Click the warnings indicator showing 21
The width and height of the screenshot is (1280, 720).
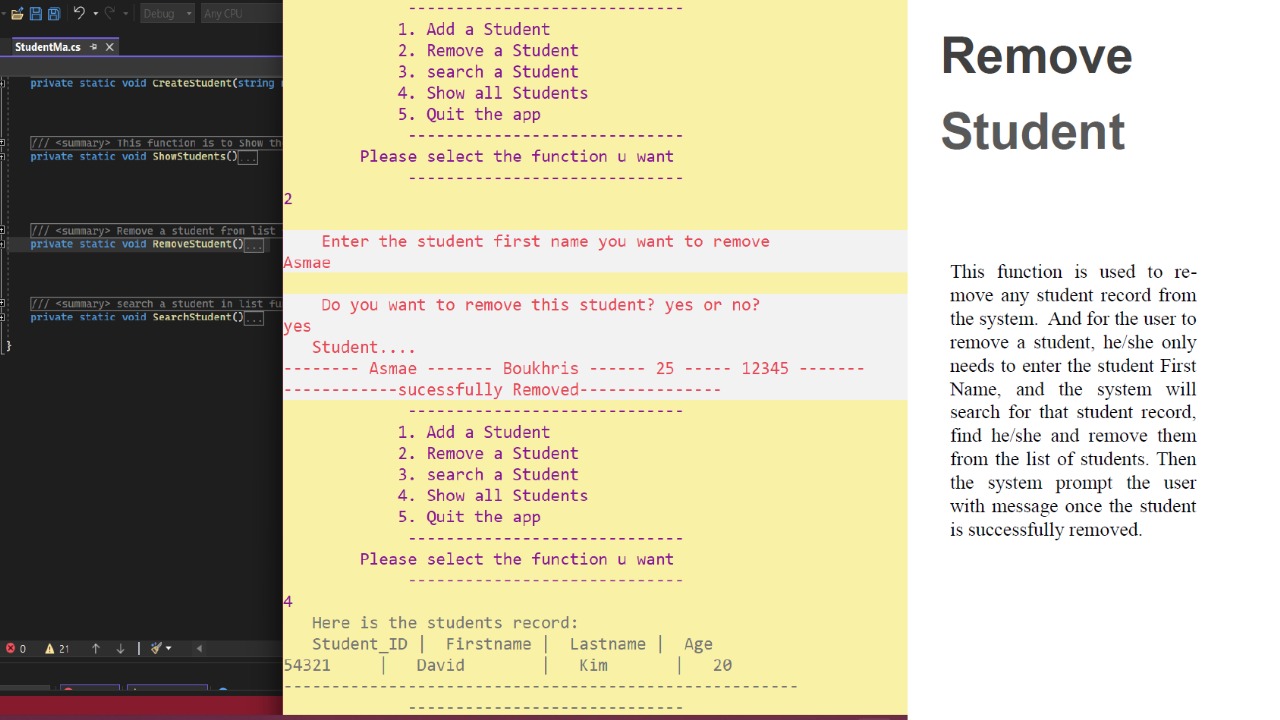(x=56, y=648)
